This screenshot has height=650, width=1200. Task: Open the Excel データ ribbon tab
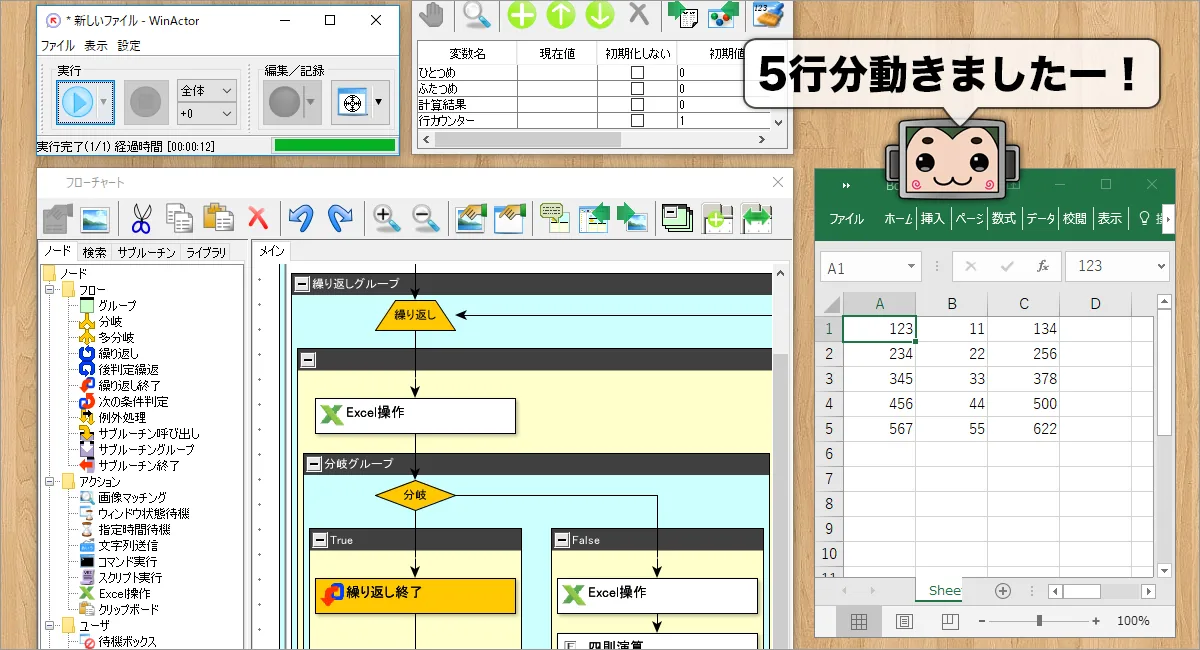tap(1040, 219)
